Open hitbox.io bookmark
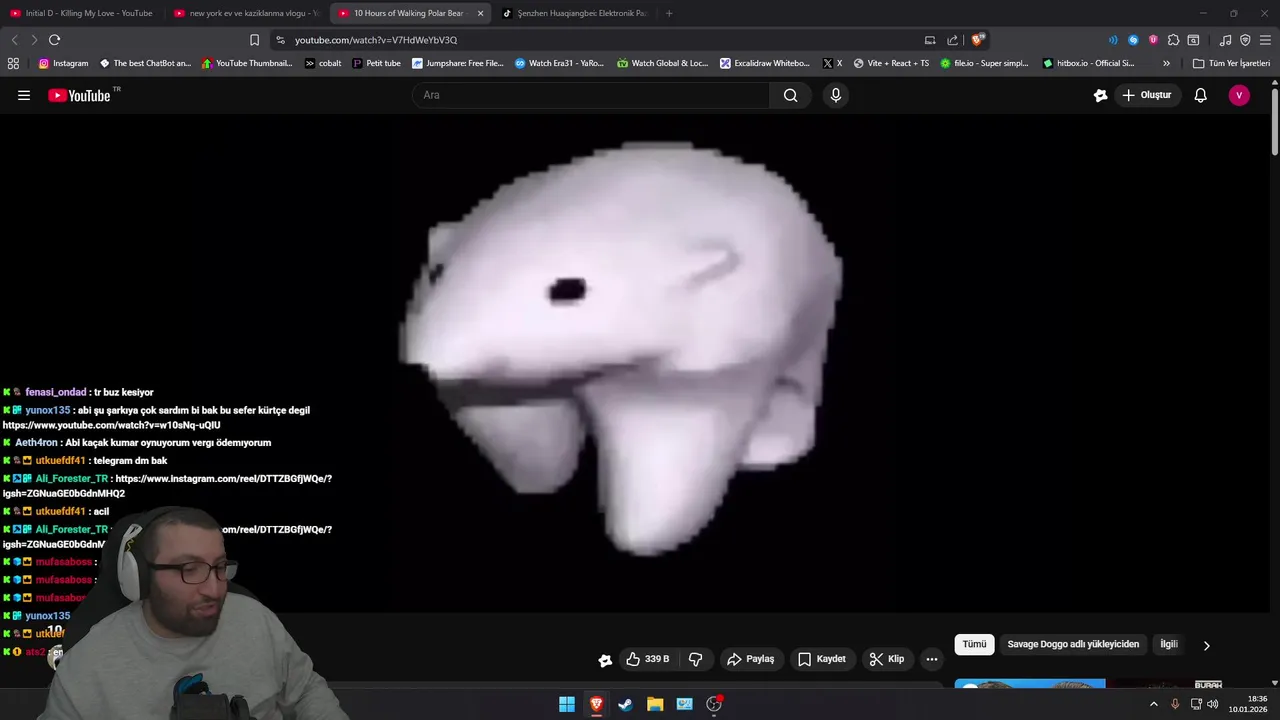The height and width of the screenshot is (720, 1280). (x=1088, y=63)
